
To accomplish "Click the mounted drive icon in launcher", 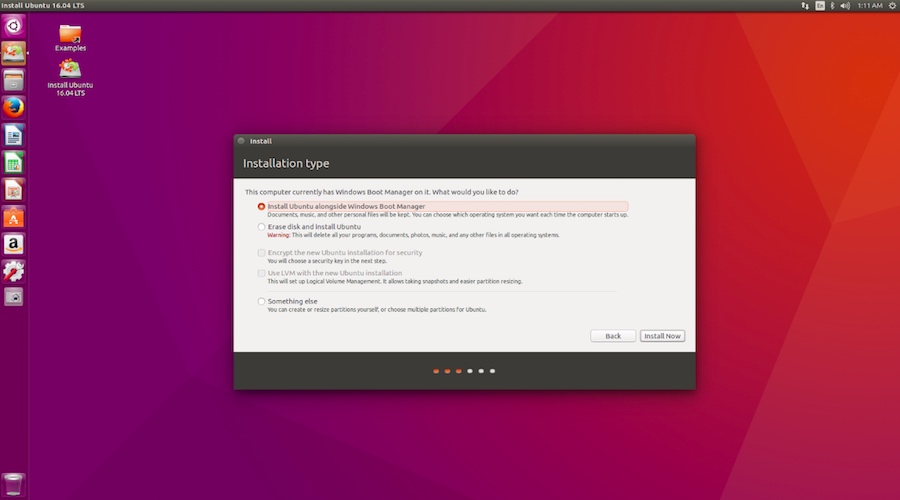I will (13, 297).
